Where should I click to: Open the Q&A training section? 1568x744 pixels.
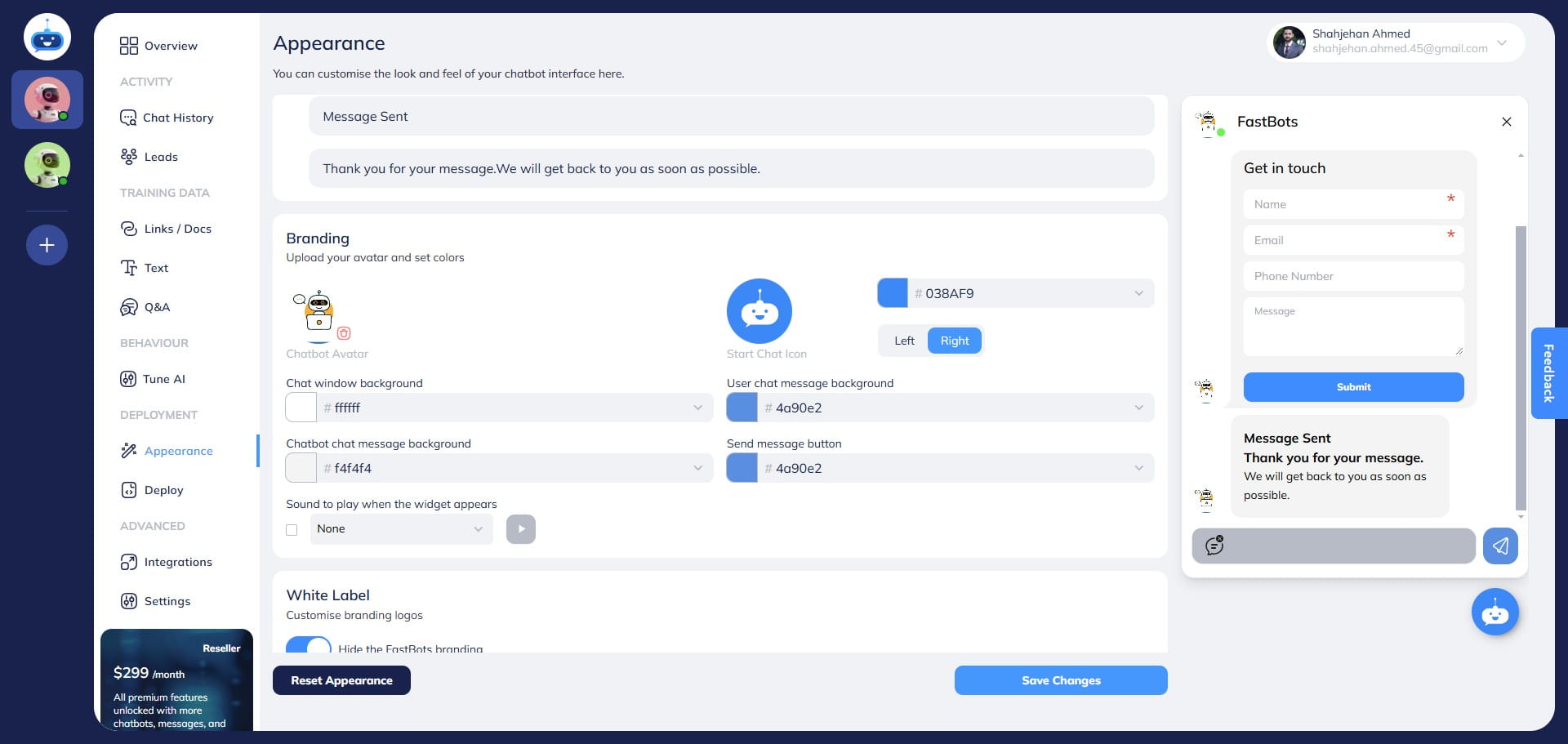coord(156,307)
